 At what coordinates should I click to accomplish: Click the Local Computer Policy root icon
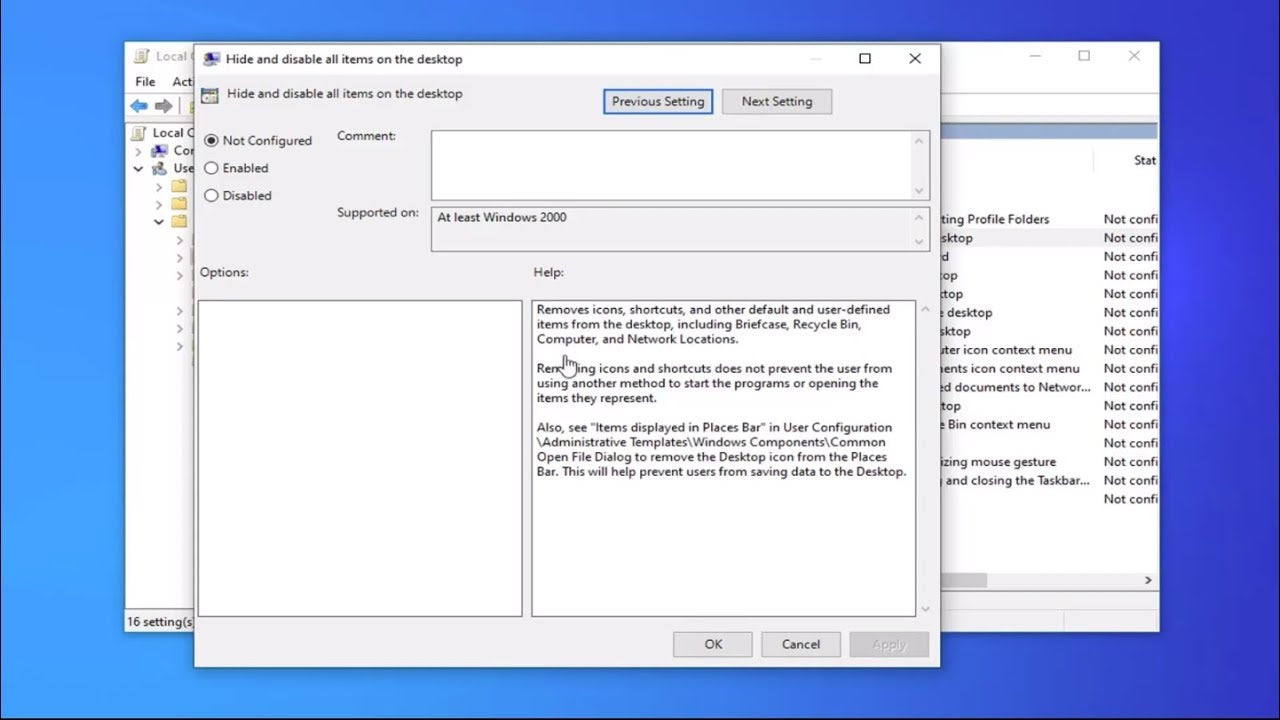[x=139, y=133]
